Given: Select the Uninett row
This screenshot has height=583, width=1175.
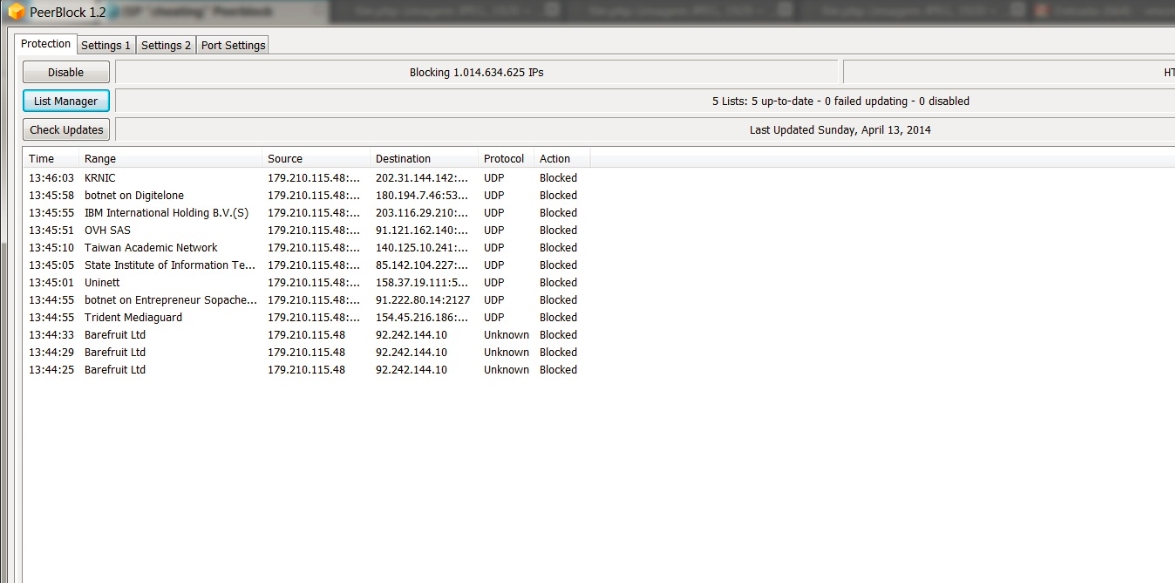Looking at the screenshot, I should pos(306,283).
